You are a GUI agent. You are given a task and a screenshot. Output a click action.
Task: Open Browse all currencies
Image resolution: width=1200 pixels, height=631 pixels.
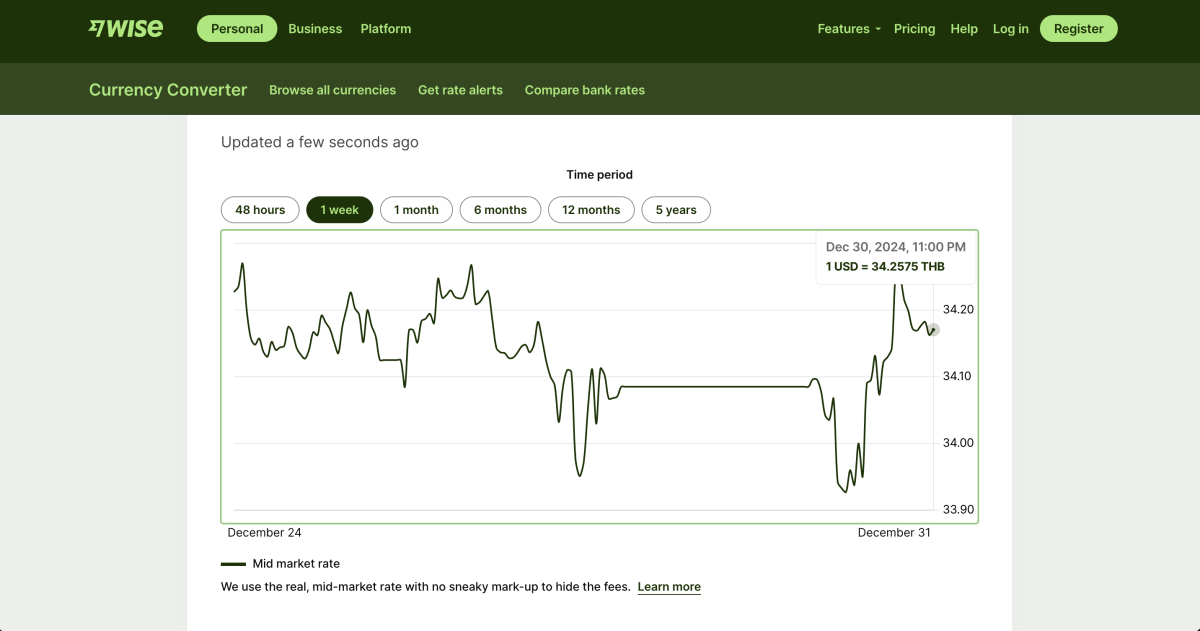click(332, 90)
